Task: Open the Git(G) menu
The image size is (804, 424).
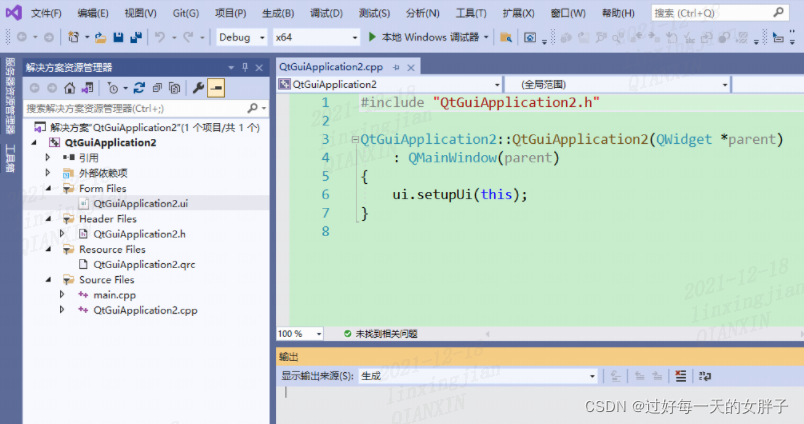Action: point(186,13)
